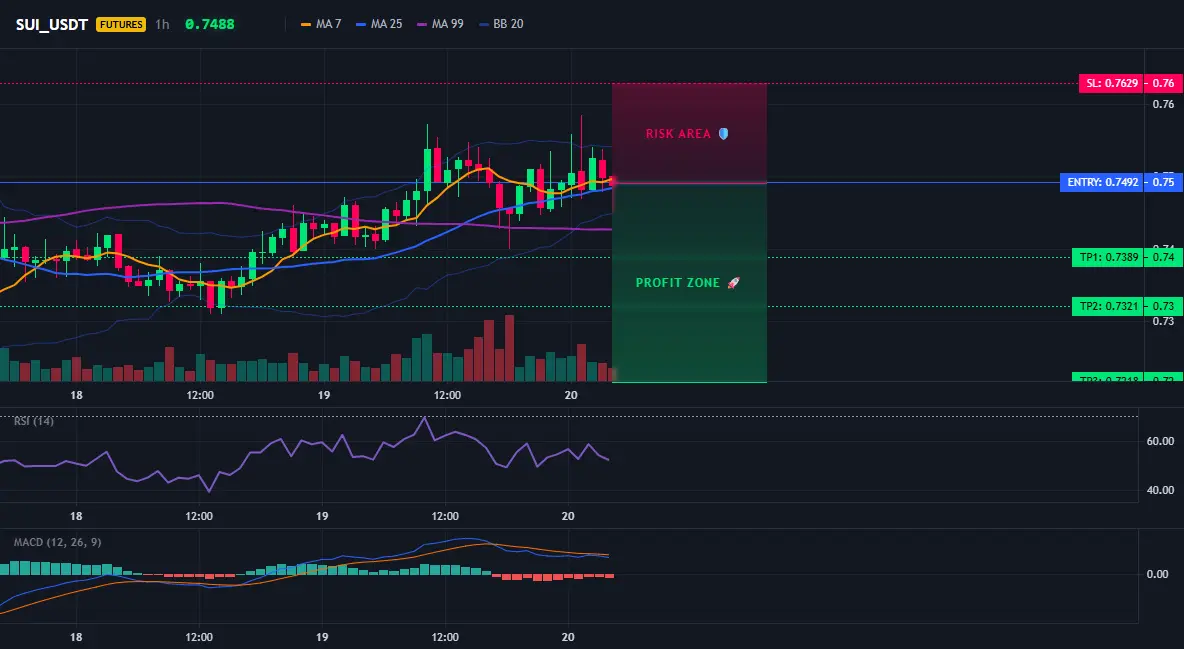Click the RISK AREA label text
The image size is (1184, 649).
tap(678, 134)
